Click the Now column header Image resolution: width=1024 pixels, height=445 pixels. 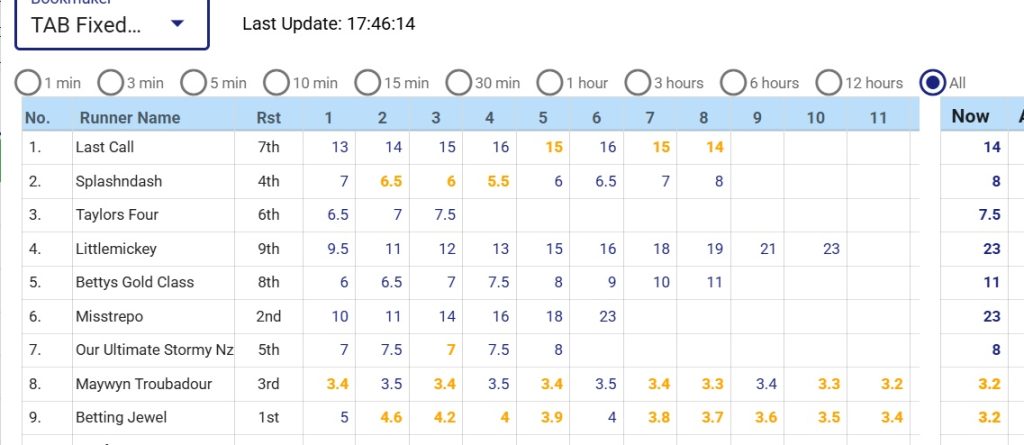click(970, 116)
